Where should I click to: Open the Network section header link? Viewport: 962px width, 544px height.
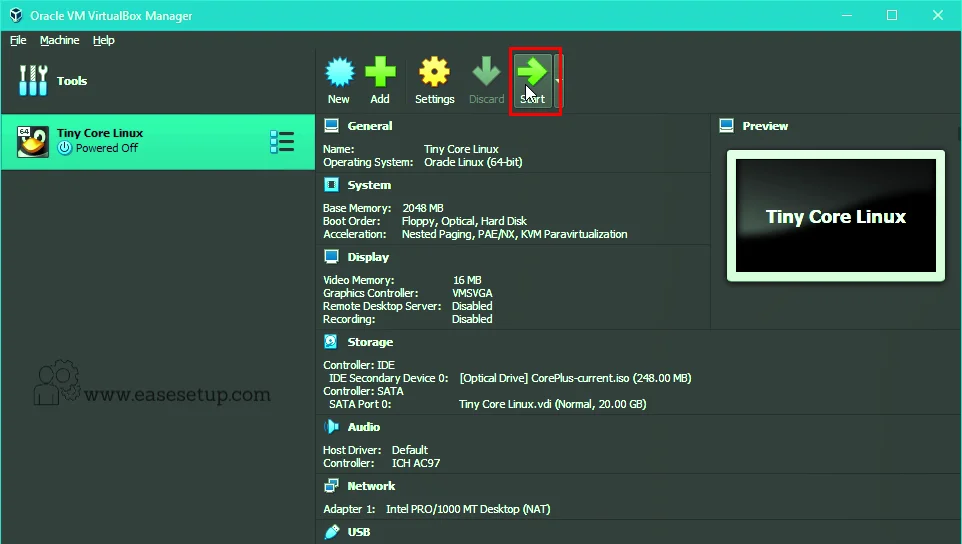371,486
